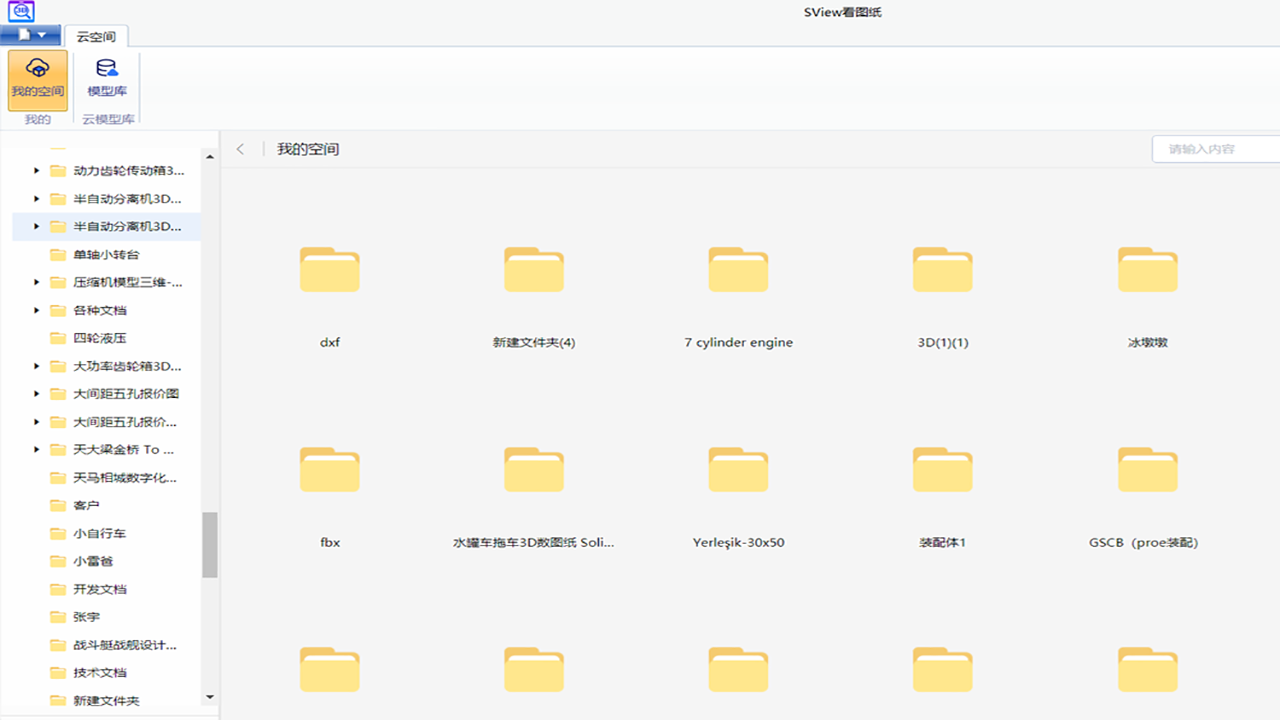
Task: Click the SView app icon top-left
Action: coord(22,11)
